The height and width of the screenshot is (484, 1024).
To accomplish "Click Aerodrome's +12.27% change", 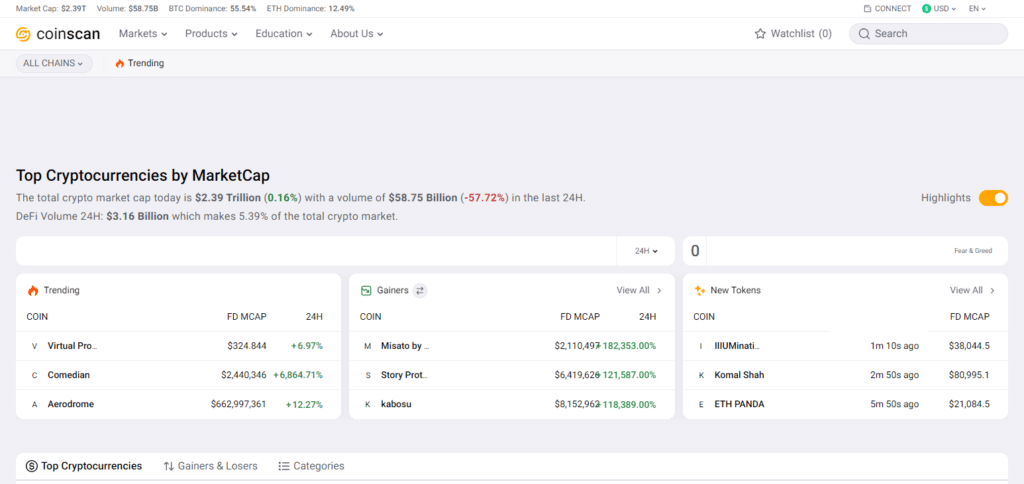I will pyautogui.click(x=304, y=404).
